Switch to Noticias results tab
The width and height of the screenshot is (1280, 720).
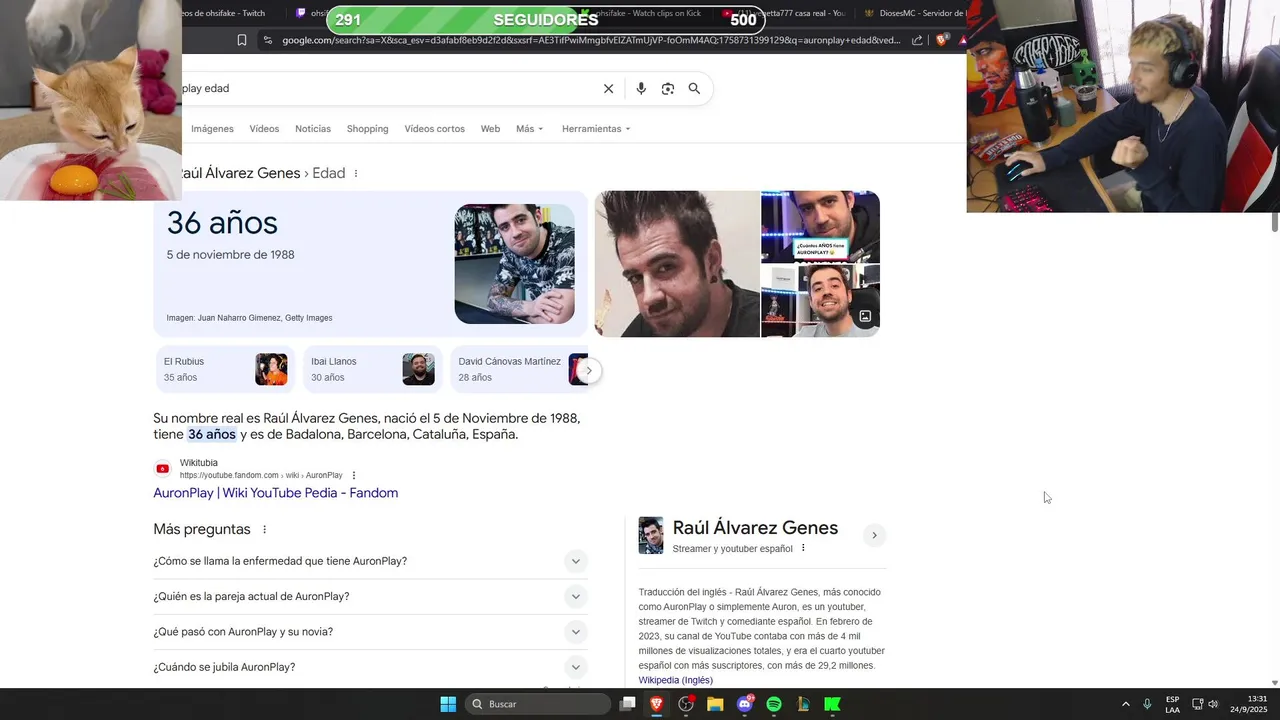tap(313, 129)
